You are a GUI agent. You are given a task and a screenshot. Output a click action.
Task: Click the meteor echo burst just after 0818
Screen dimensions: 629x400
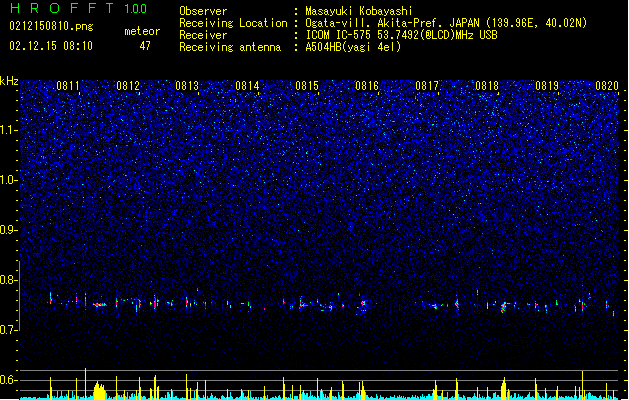pos(503,308)
